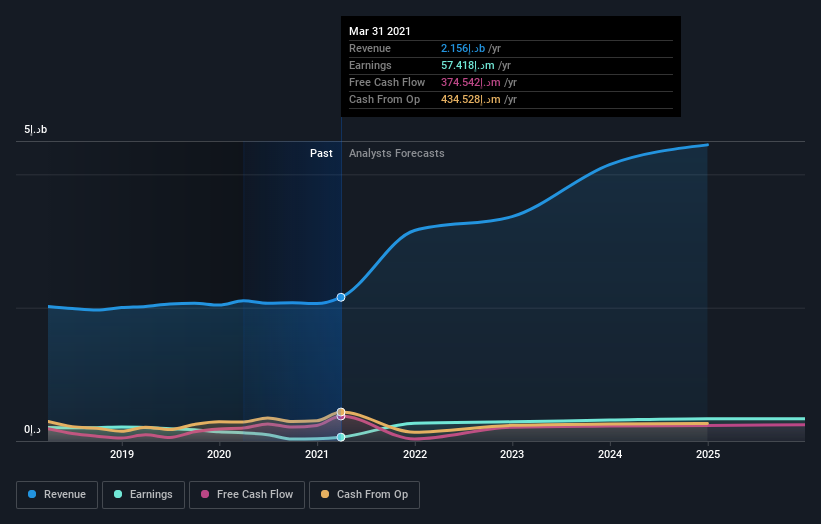Click the pink Free Cash Flow legend dot

(205, 494)
